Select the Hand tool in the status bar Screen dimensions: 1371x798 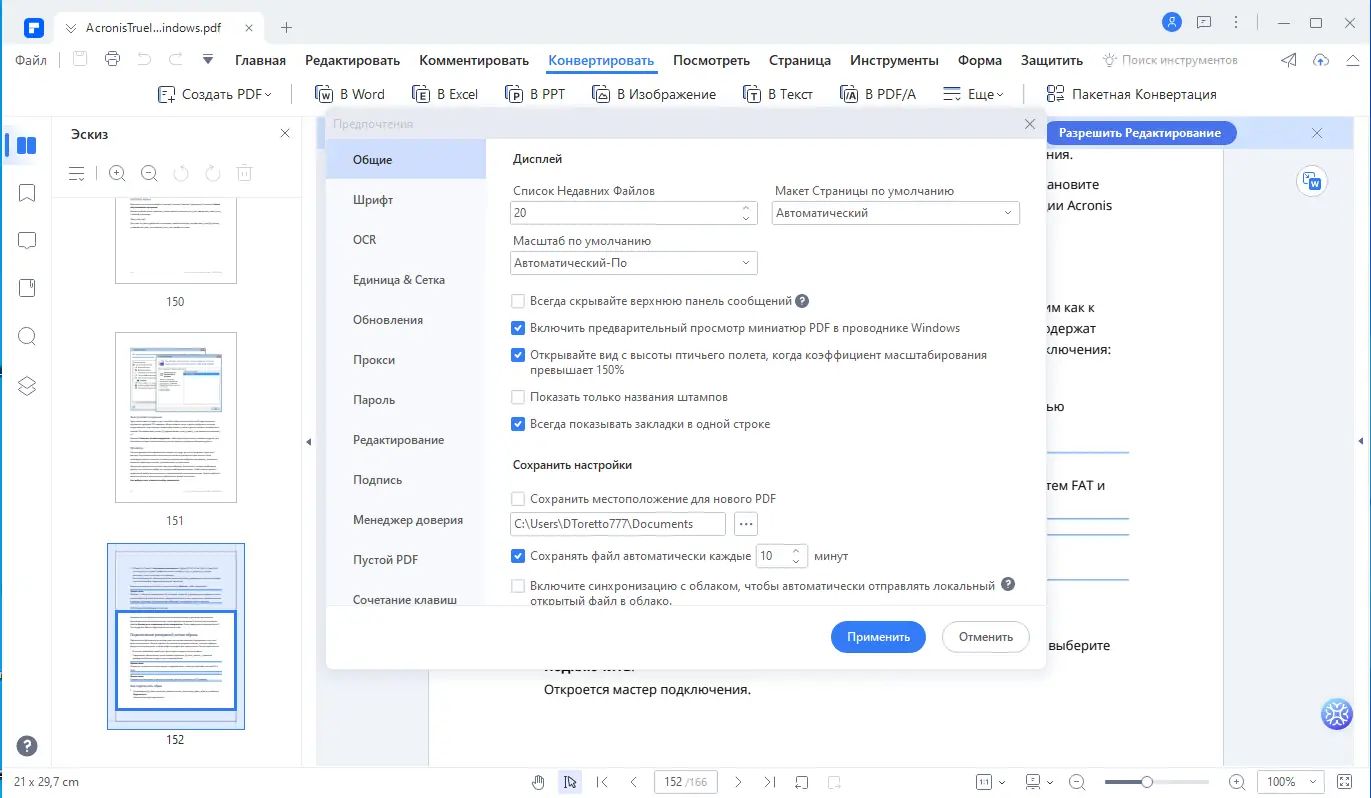[538, 782]
